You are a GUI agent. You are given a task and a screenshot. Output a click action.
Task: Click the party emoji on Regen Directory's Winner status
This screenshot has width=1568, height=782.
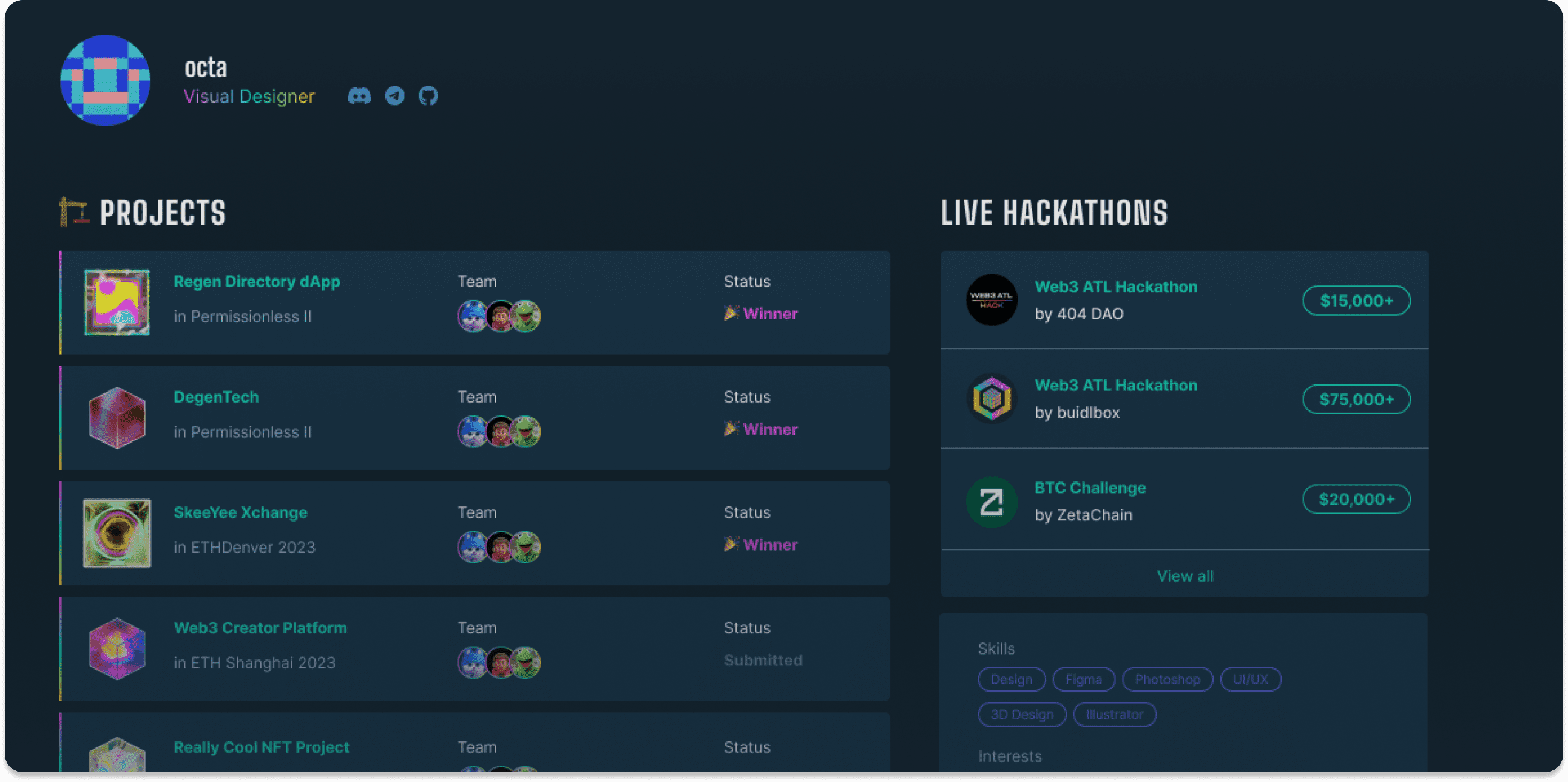tap(732, 313)
